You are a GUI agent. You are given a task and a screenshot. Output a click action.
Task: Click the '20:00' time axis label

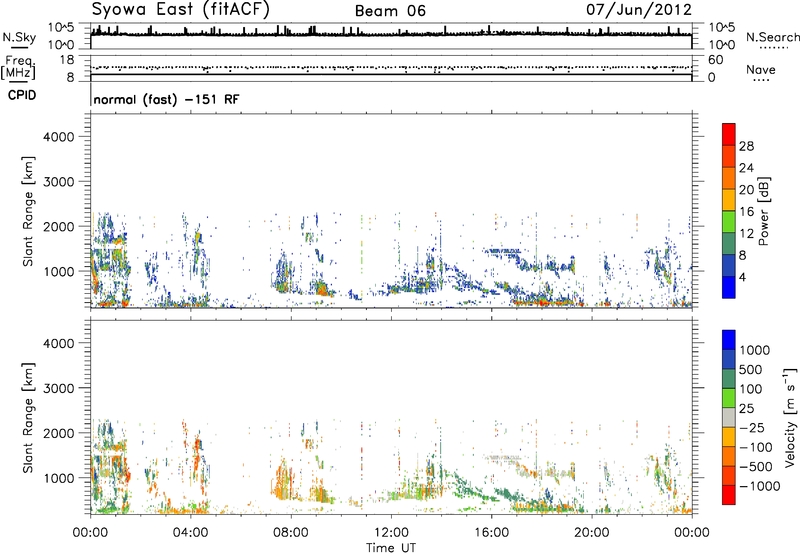591,533
